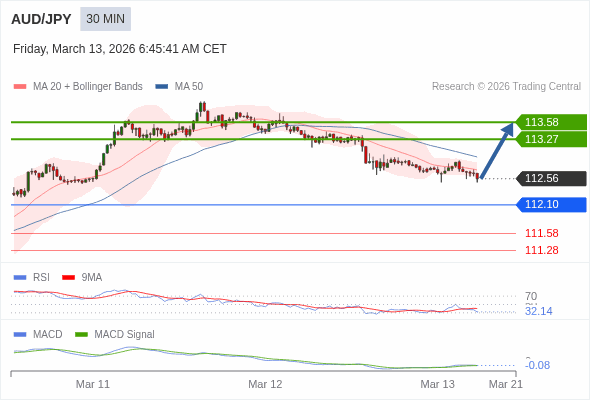590x400 pixels.
Task: Click the MA 50 blue legend swatch
Action: pos(162,87)
